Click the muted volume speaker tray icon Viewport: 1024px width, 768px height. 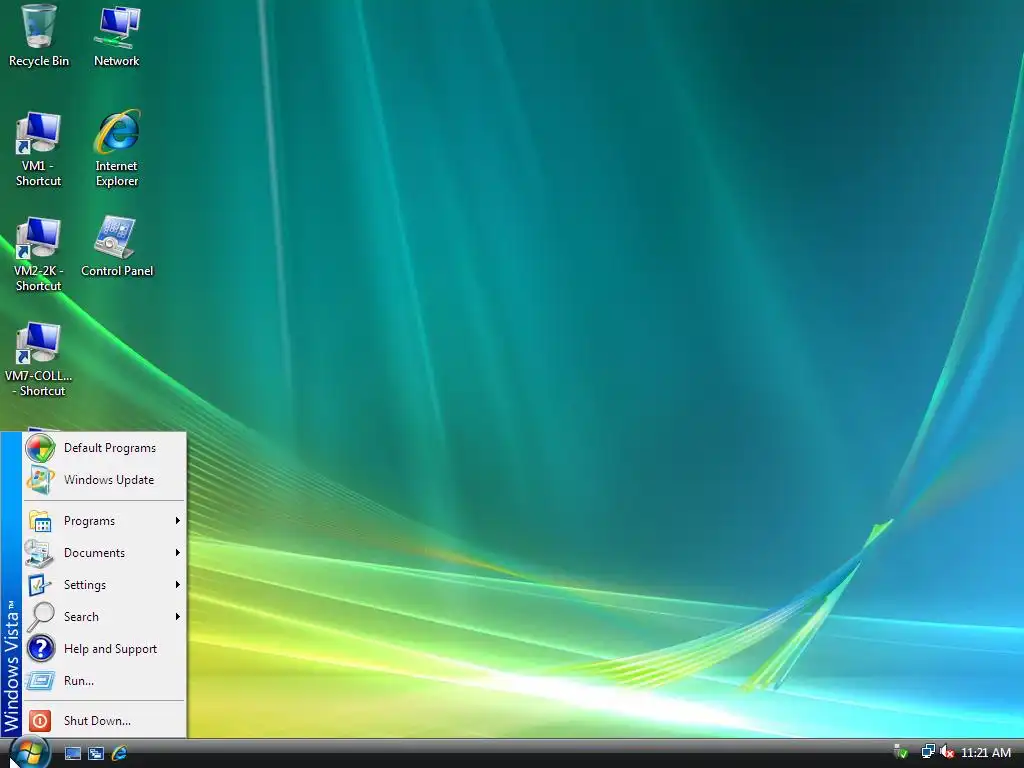click(947, 752)
